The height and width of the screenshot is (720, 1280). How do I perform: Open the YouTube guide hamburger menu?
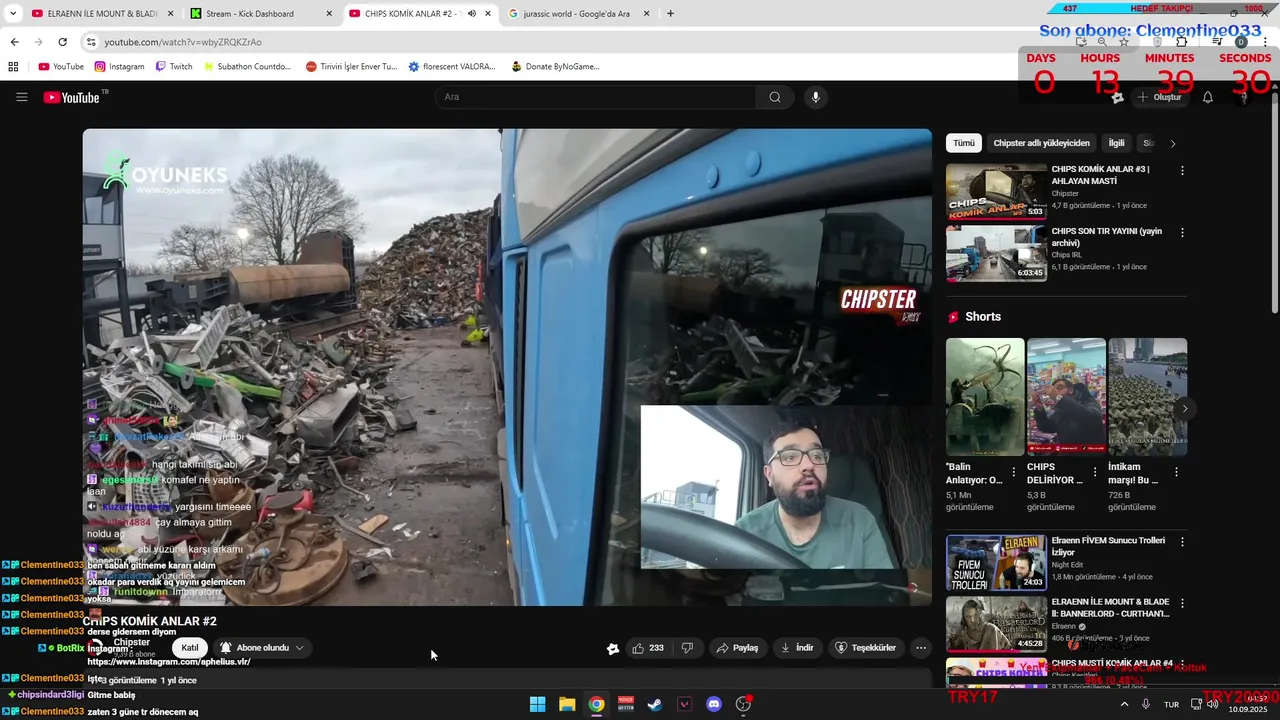pos(21,97)
